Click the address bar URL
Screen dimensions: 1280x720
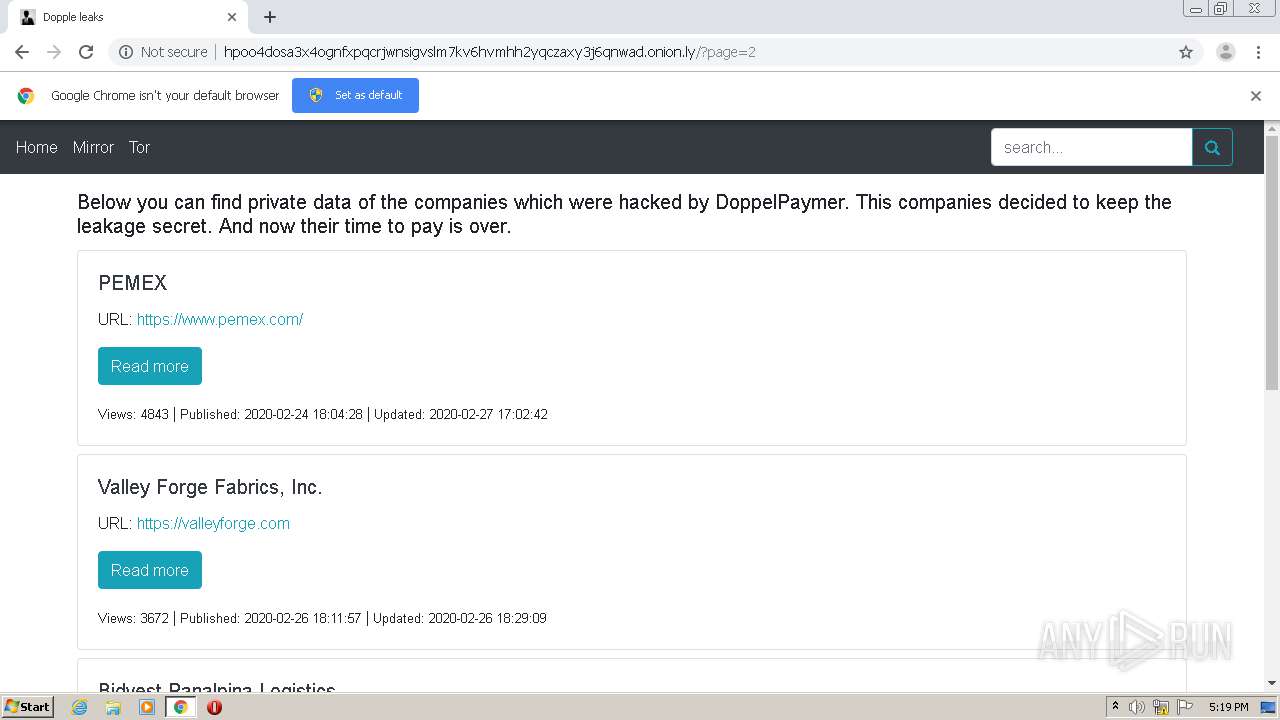(x=489, y=52)
